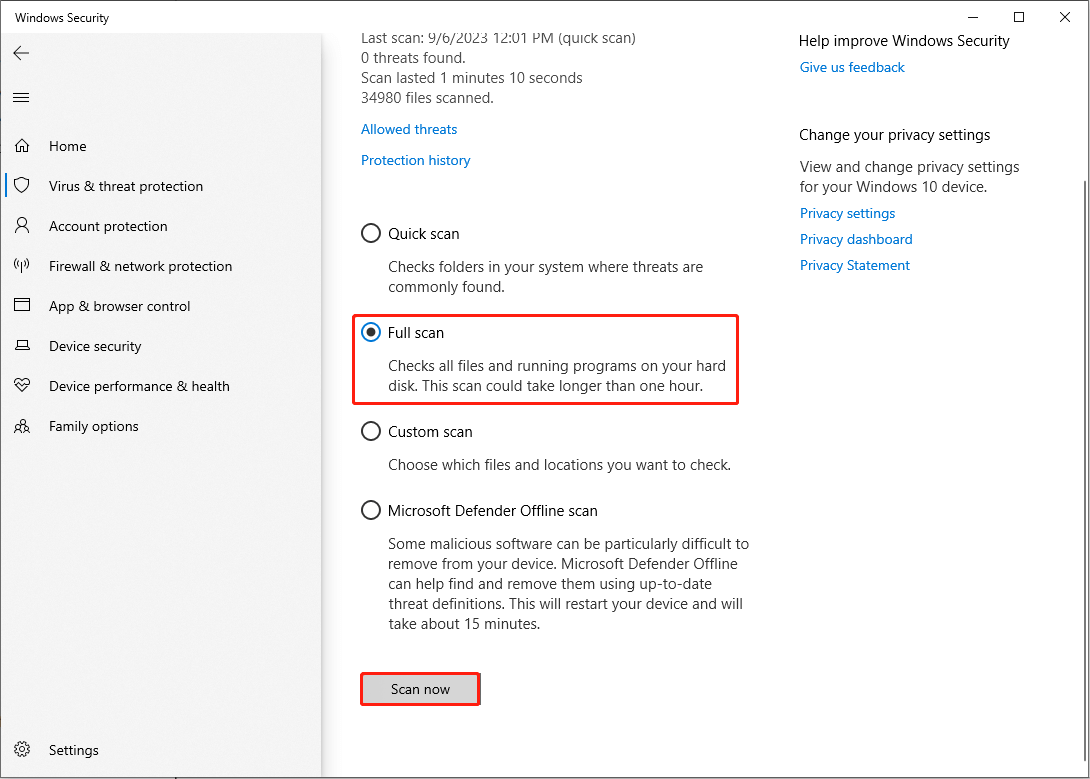Open the Privacy dashboard link

(856, 239)
